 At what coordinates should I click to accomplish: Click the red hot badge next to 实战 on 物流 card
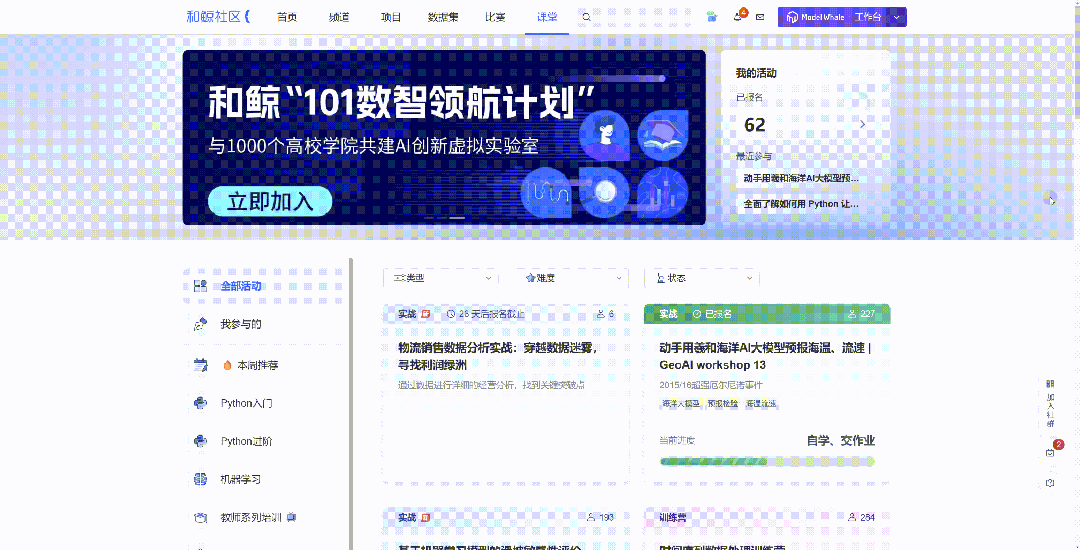(x=426, y=314)
